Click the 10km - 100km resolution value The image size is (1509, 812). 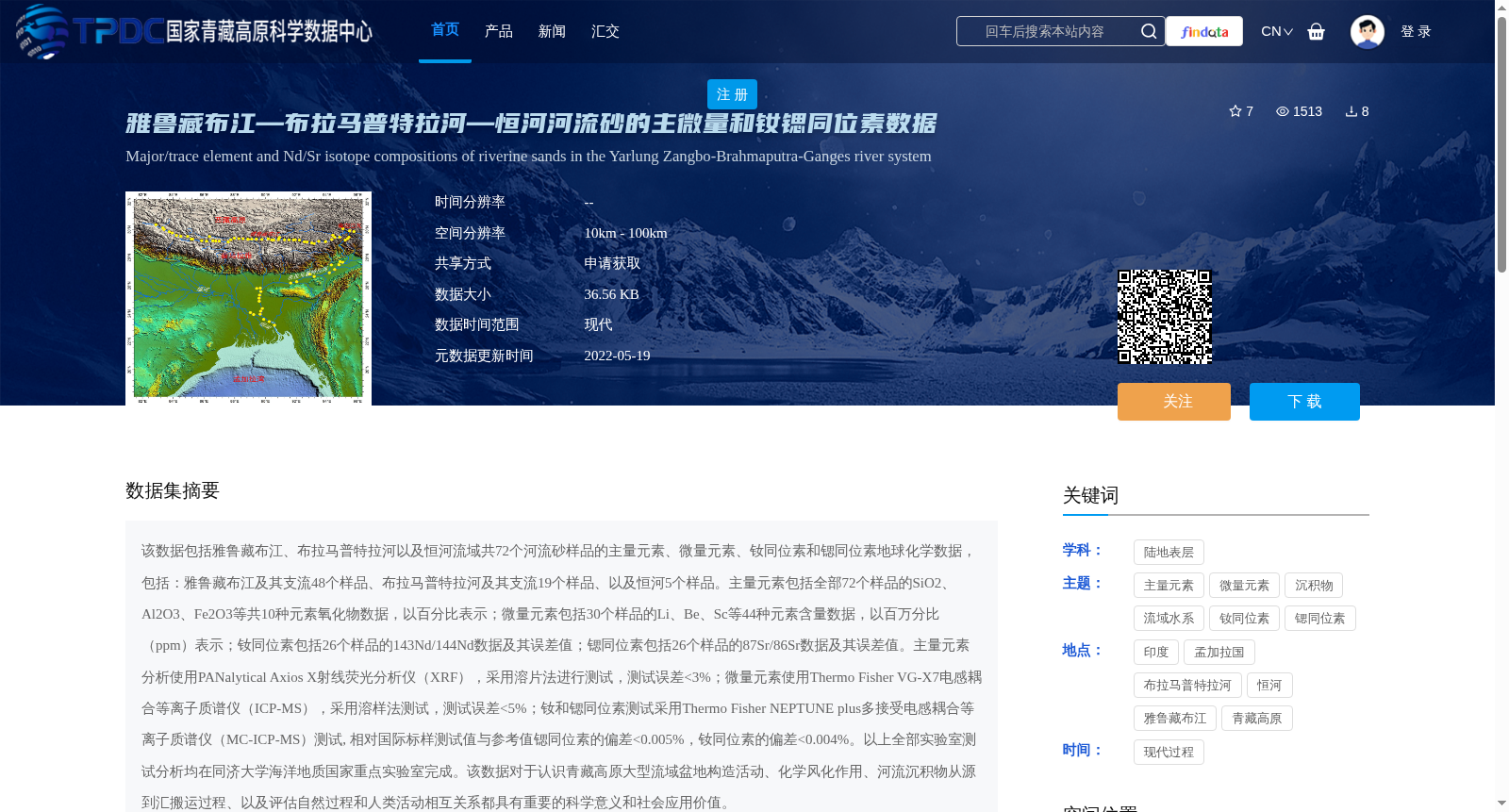[x=625, y=233]
